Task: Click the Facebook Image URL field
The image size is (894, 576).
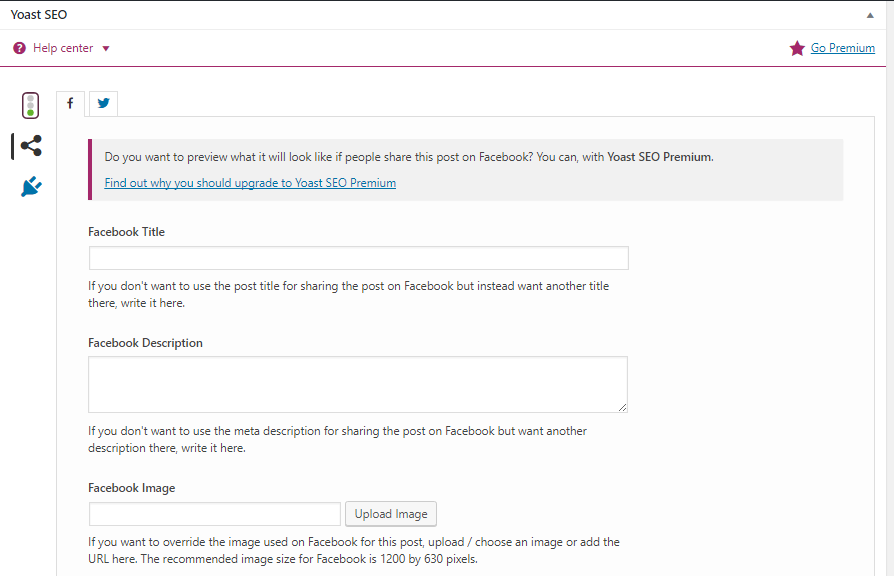Action: [215, 514]
